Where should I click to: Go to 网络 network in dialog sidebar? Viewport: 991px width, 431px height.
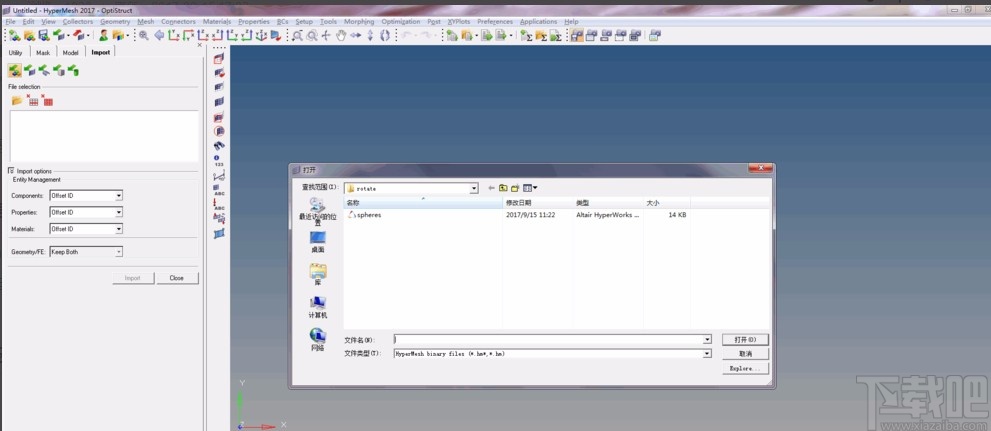[317, 340]
